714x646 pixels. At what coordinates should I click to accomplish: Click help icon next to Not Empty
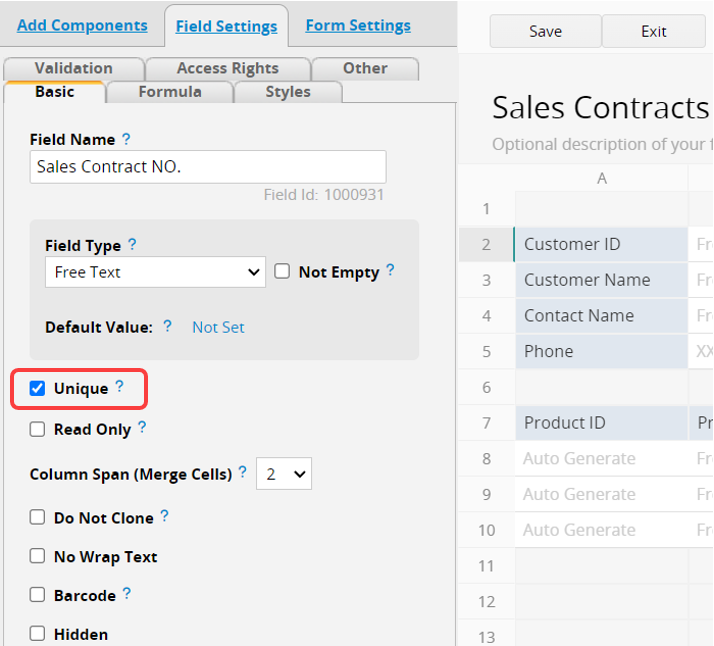tap(390, 270)
